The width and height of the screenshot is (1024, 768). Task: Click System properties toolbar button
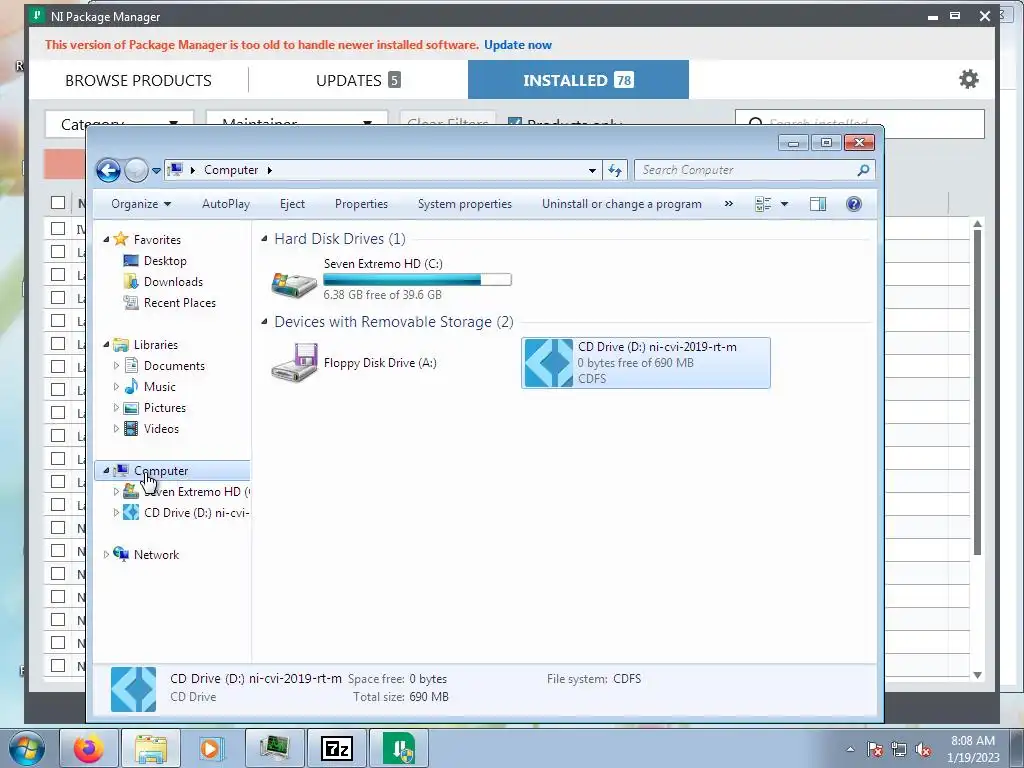(x=465, y=204)
